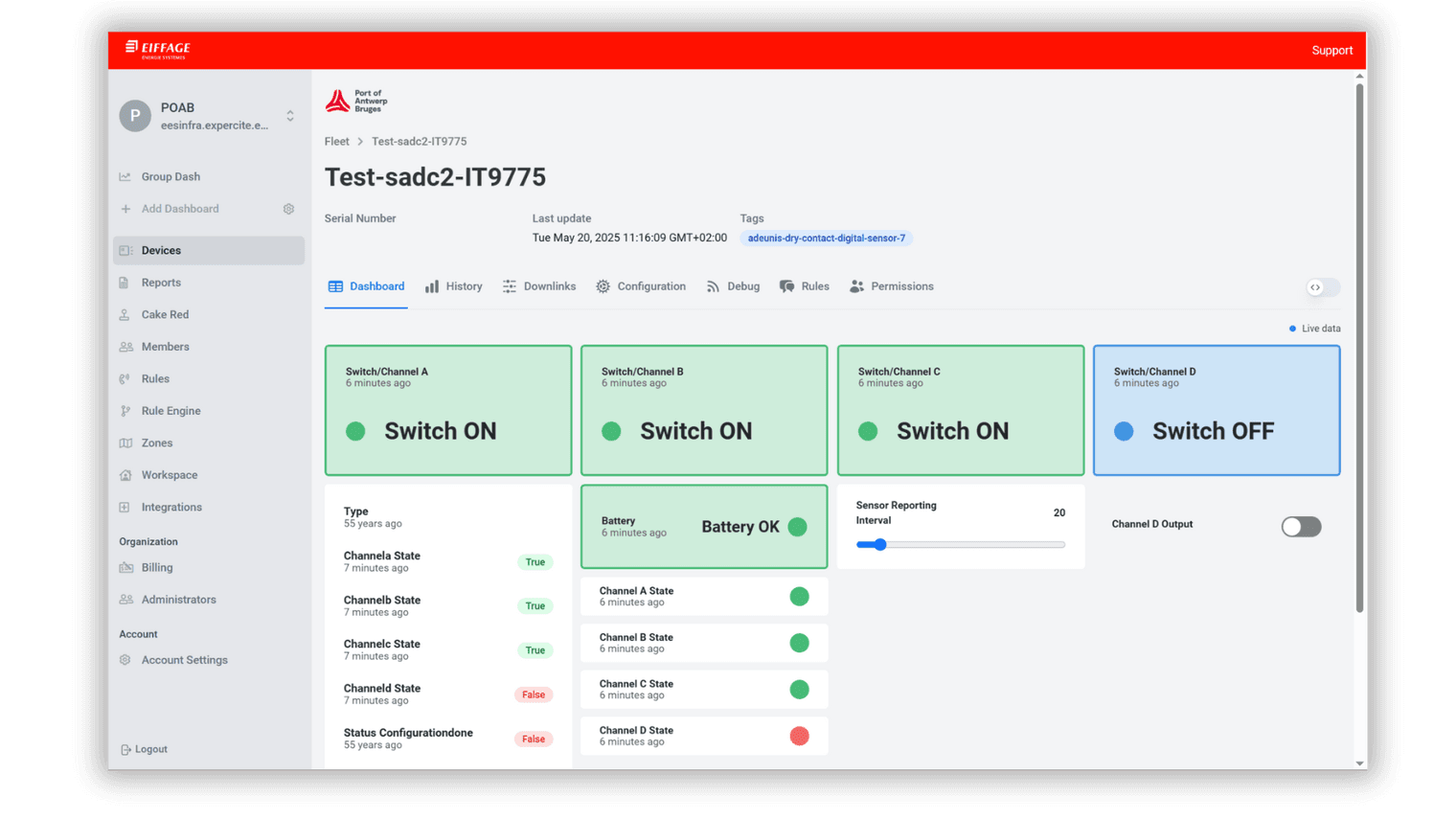Click the Live data indicator
1456x819 pixels.
click(x=1314, y=329)
